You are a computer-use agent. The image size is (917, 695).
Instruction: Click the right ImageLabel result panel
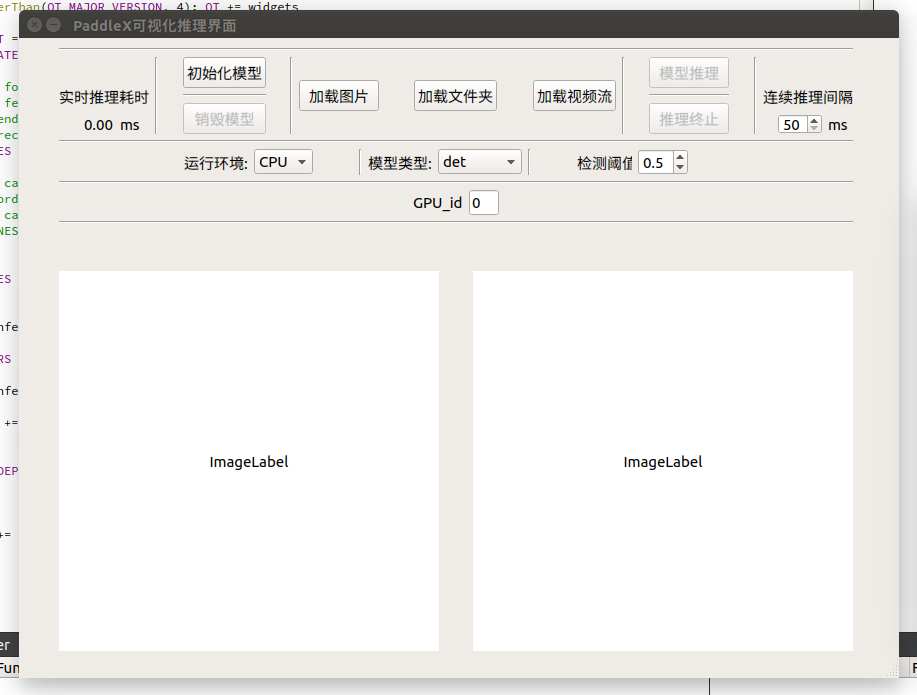(x=662, y=461)
